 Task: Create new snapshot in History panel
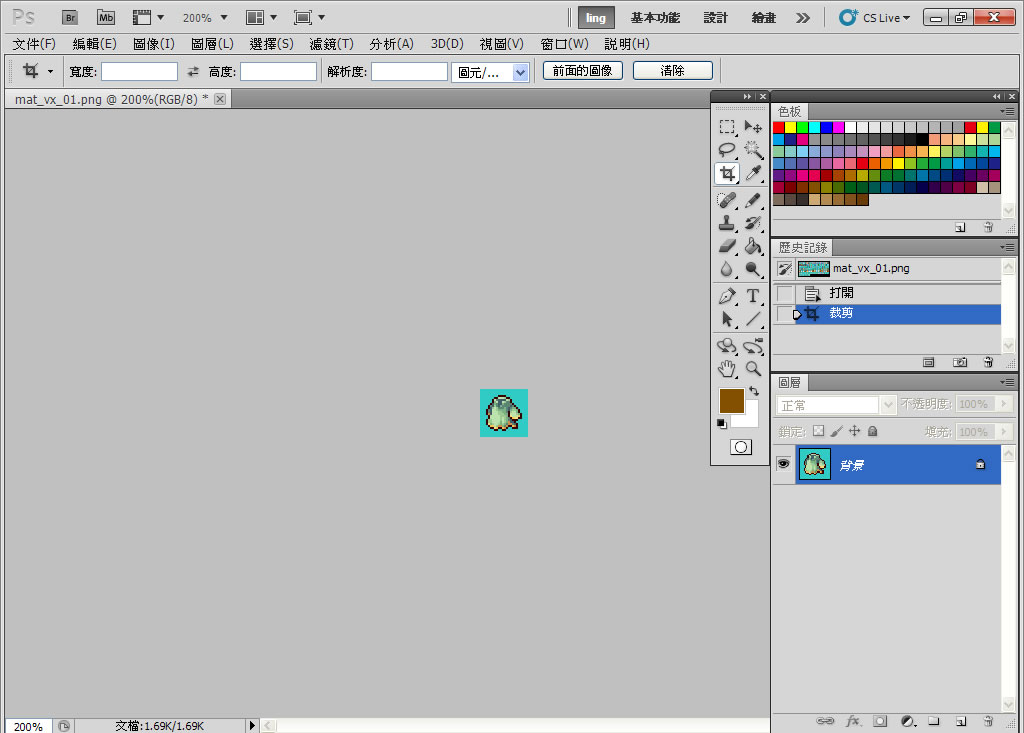pos(959,363)
